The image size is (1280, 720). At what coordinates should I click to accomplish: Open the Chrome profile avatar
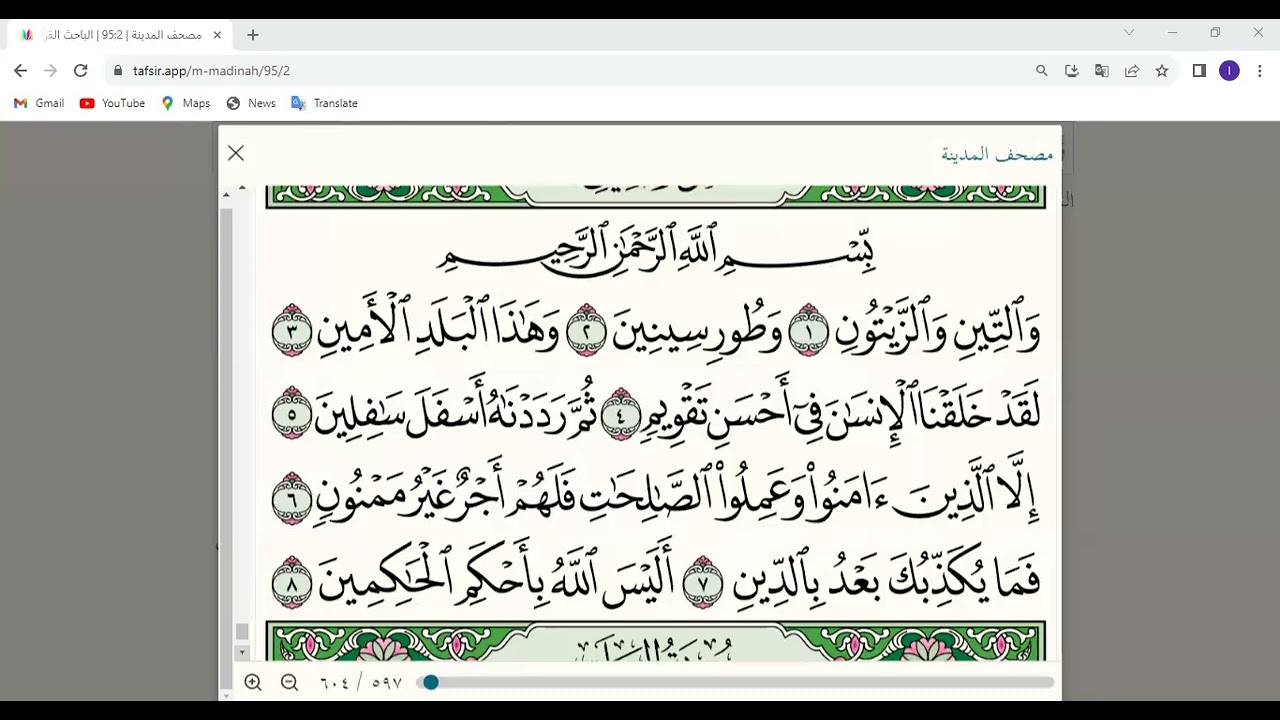pos(1229,71)
